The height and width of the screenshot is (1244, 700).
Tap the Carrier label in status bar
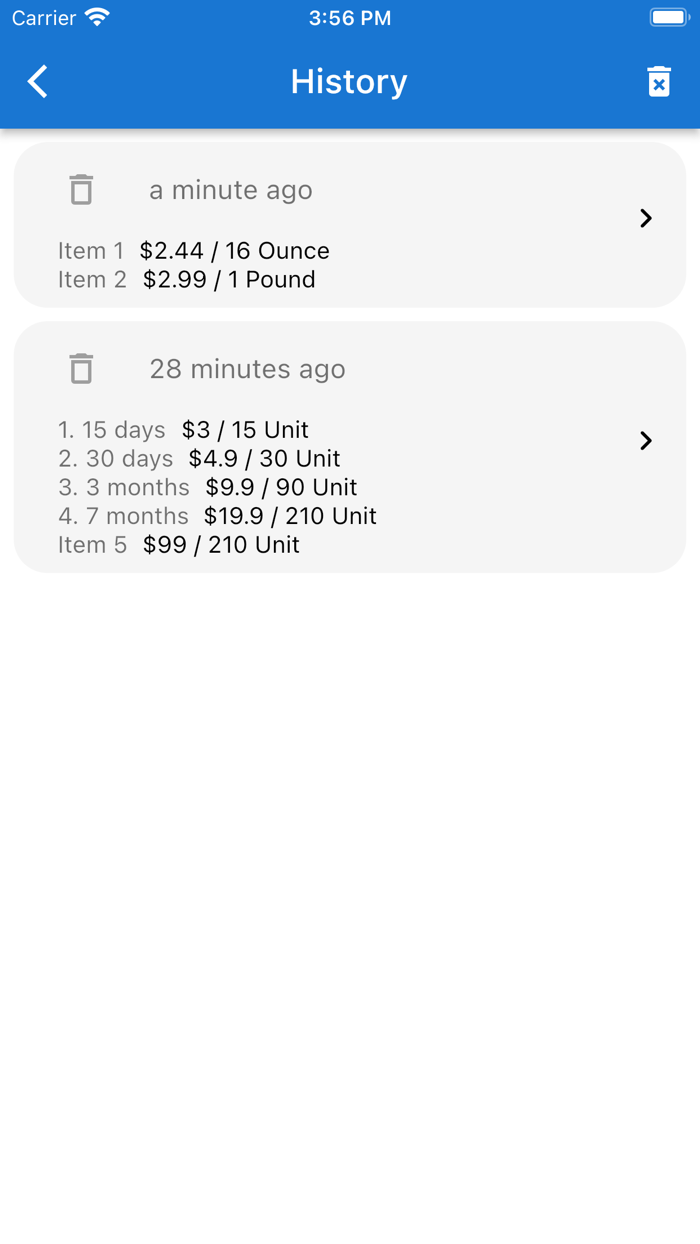[44, 18]
